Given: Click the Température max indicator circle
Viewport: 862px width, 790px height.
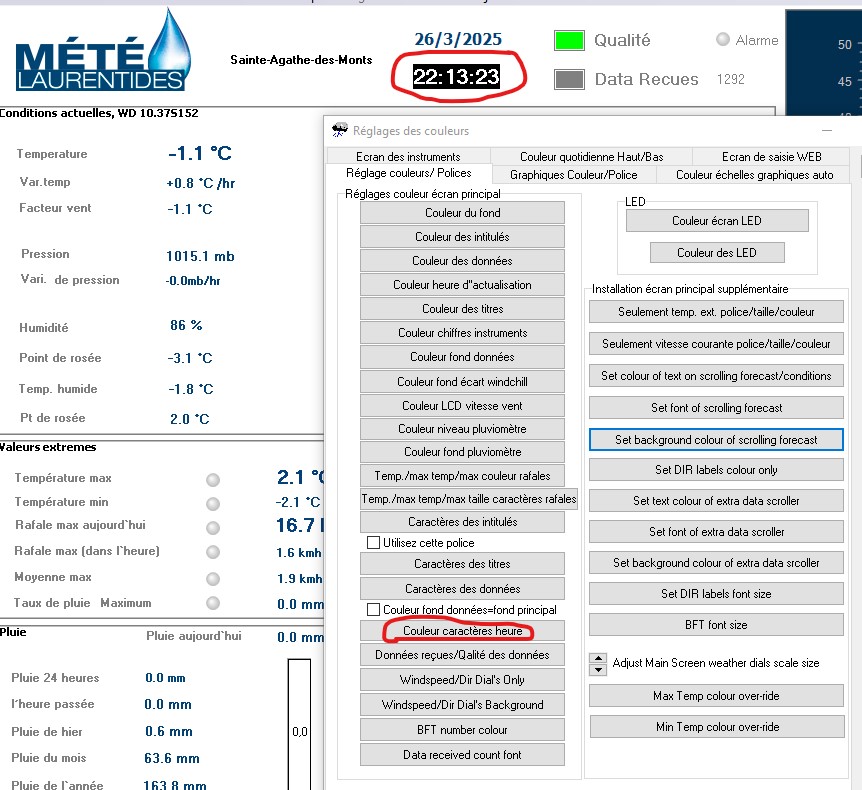Looking at the screenshot, I should 213,480.
